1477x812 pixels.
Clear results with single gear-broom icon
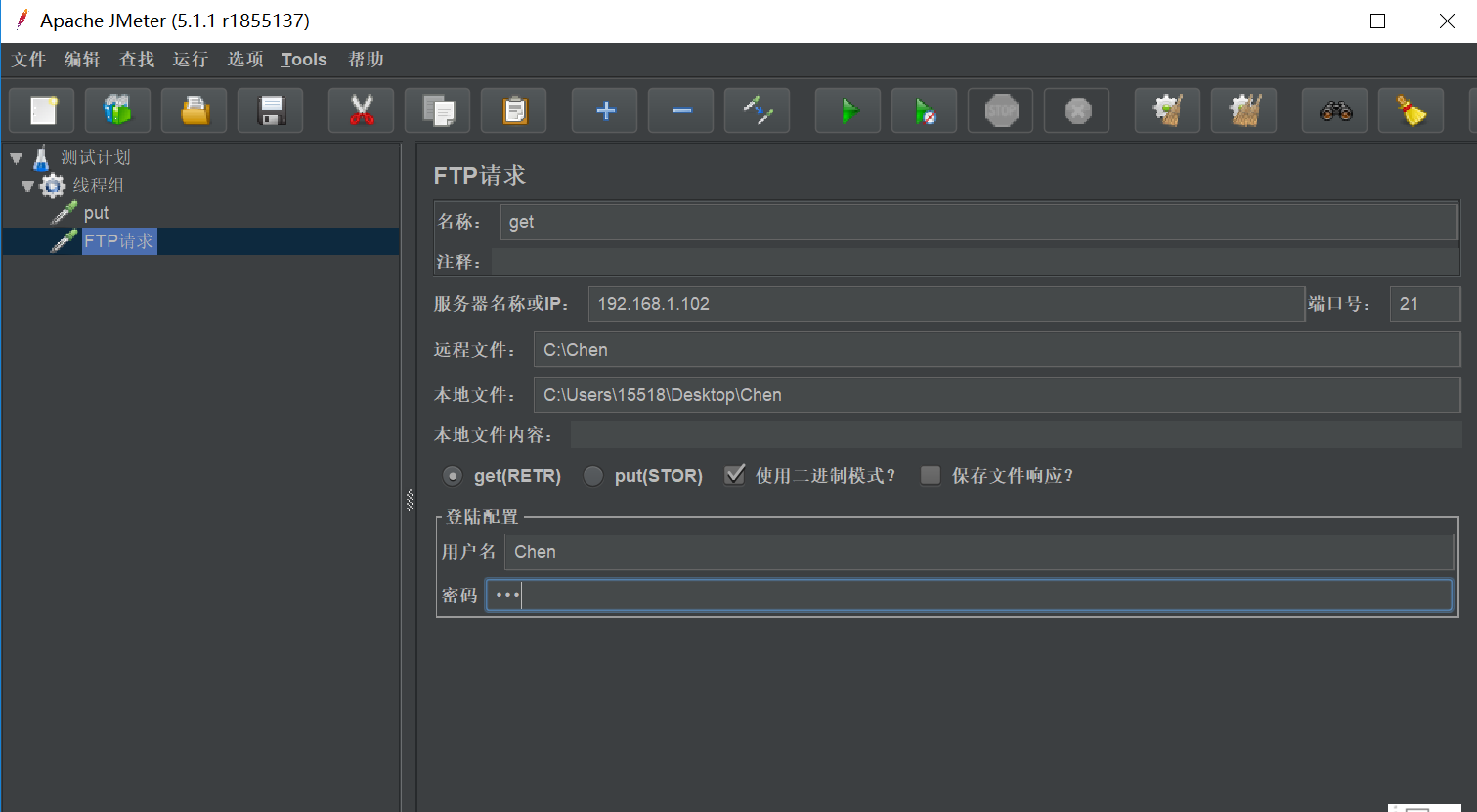1168,110
